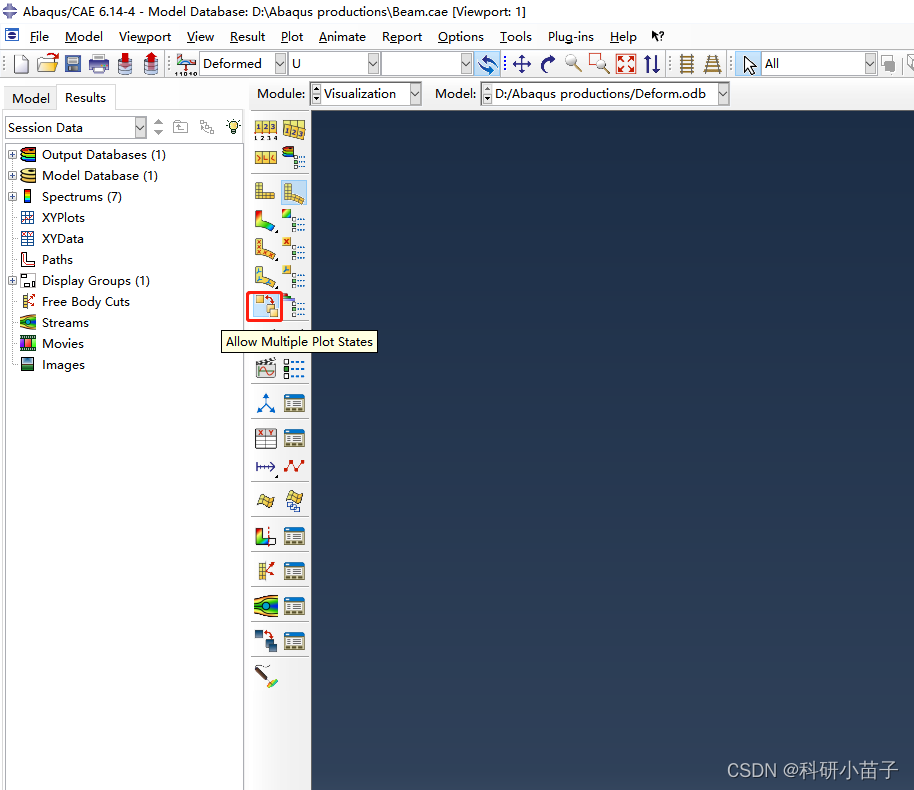914x790 pixels.
Task: Click the red XY curve options icon
Action: [294, 466]
